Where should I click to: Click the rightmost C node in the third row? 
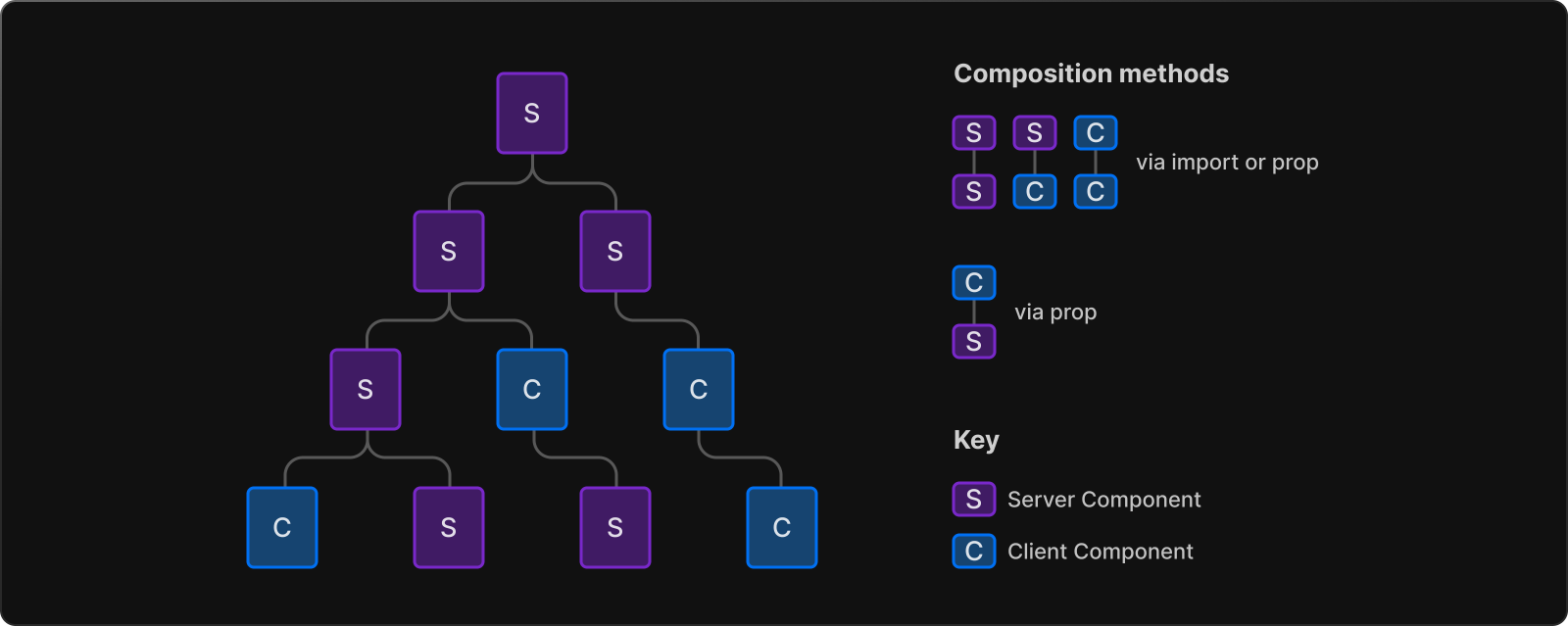point(699,389)
